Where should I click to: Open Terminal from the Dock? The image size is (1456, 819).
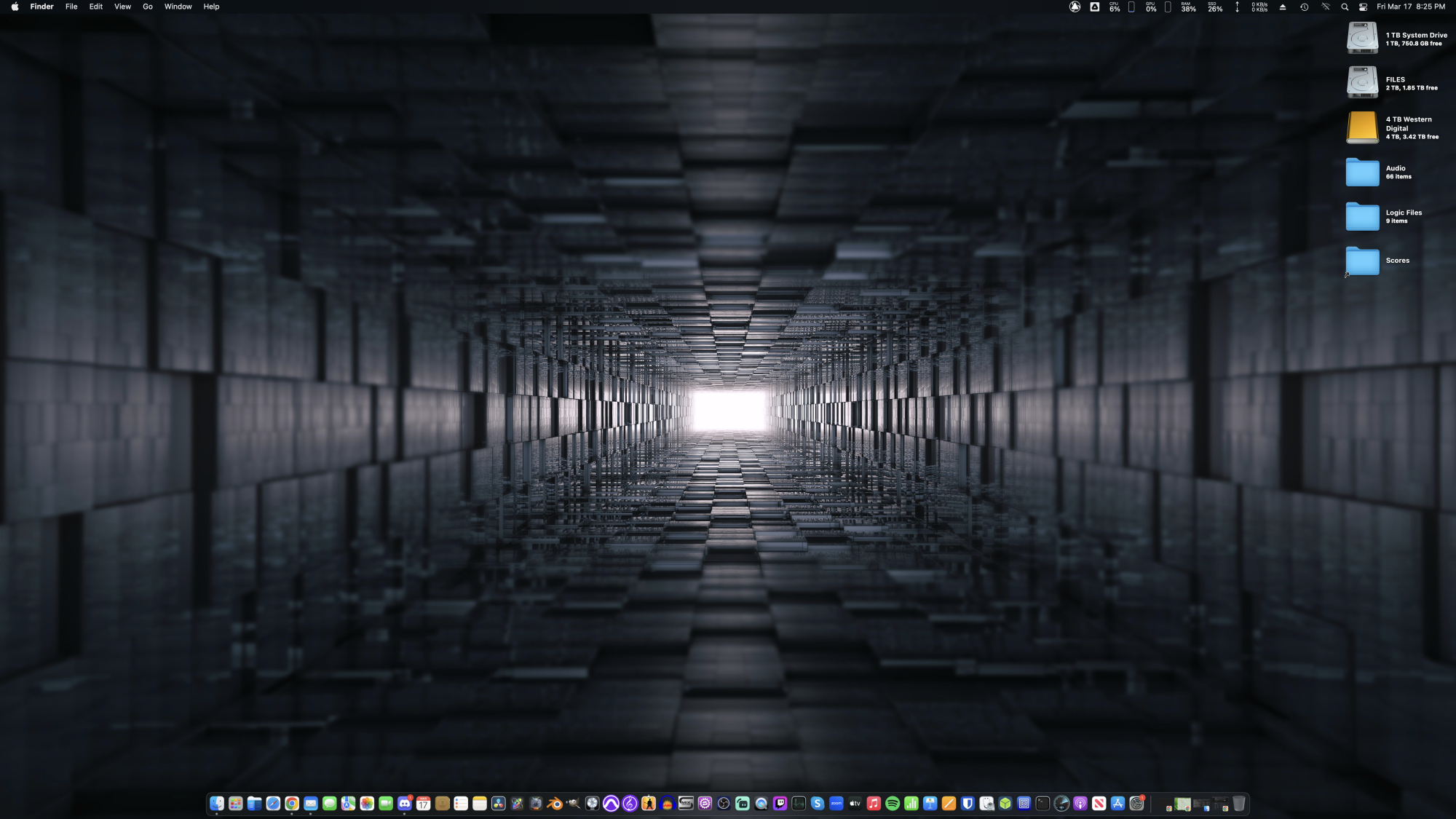tap(1042, 804)
